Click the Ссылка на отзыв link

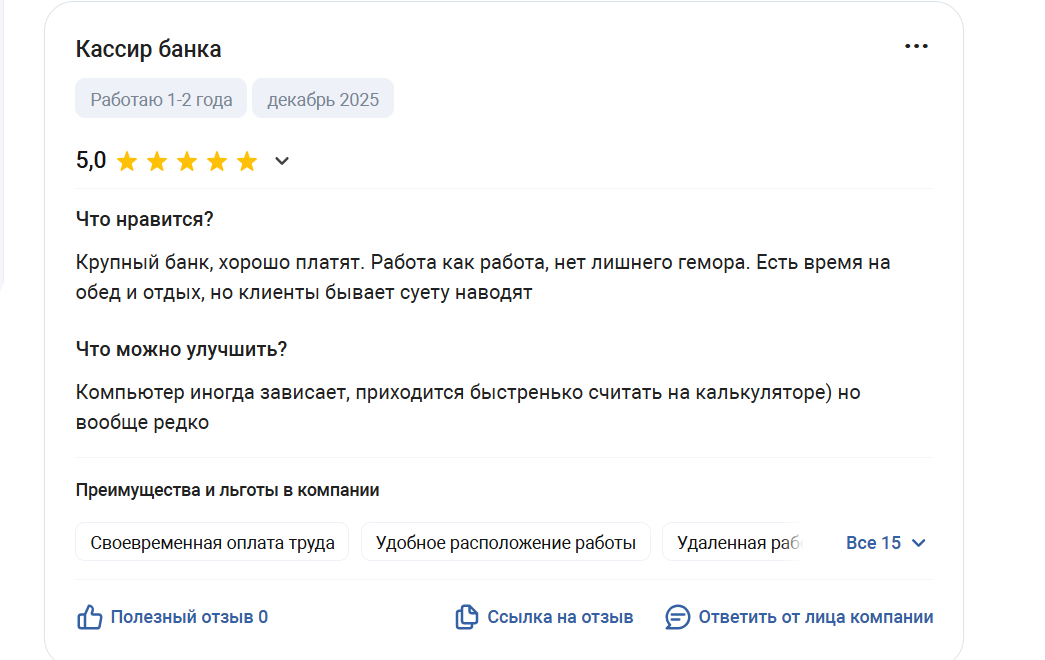click(x=560, y=617)
